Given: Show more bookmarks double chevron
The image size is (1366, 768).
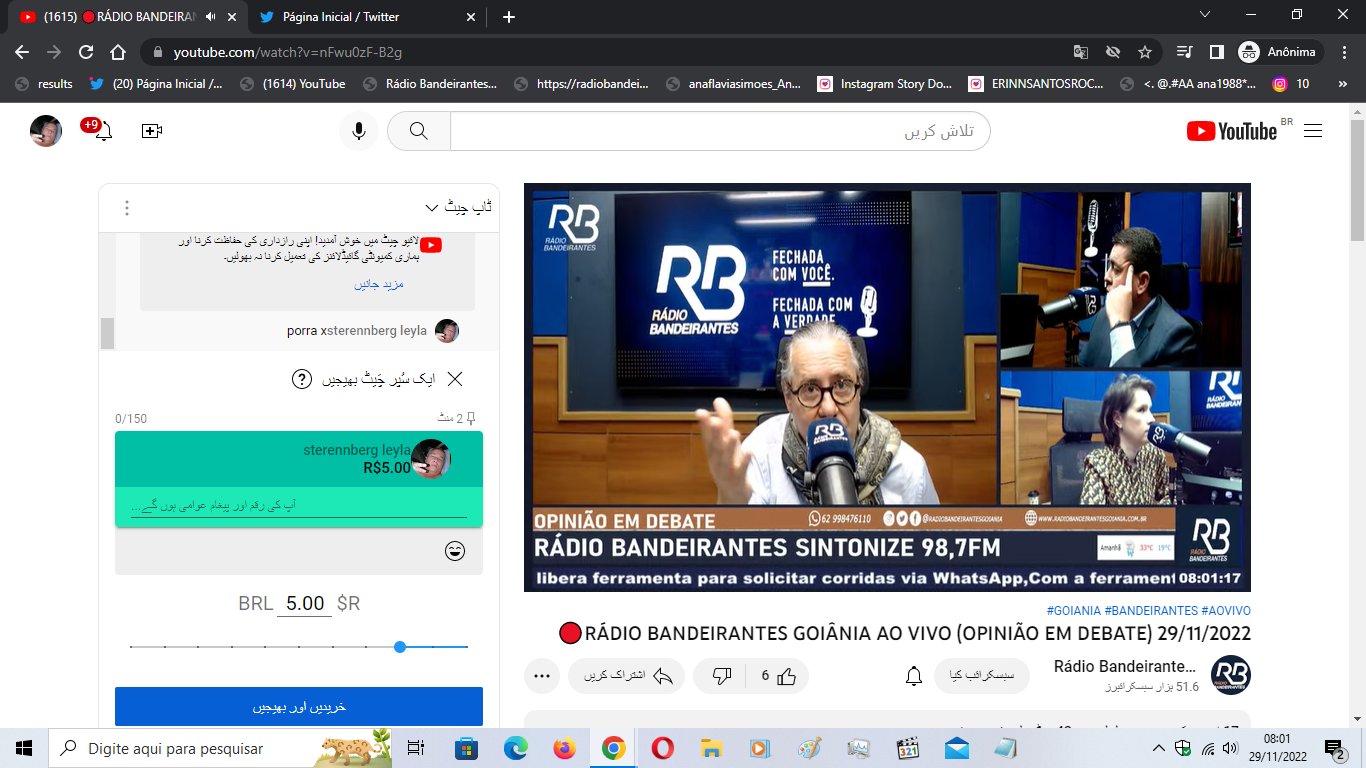Looking at the screenshot, I should click(x=1342, y=85).
